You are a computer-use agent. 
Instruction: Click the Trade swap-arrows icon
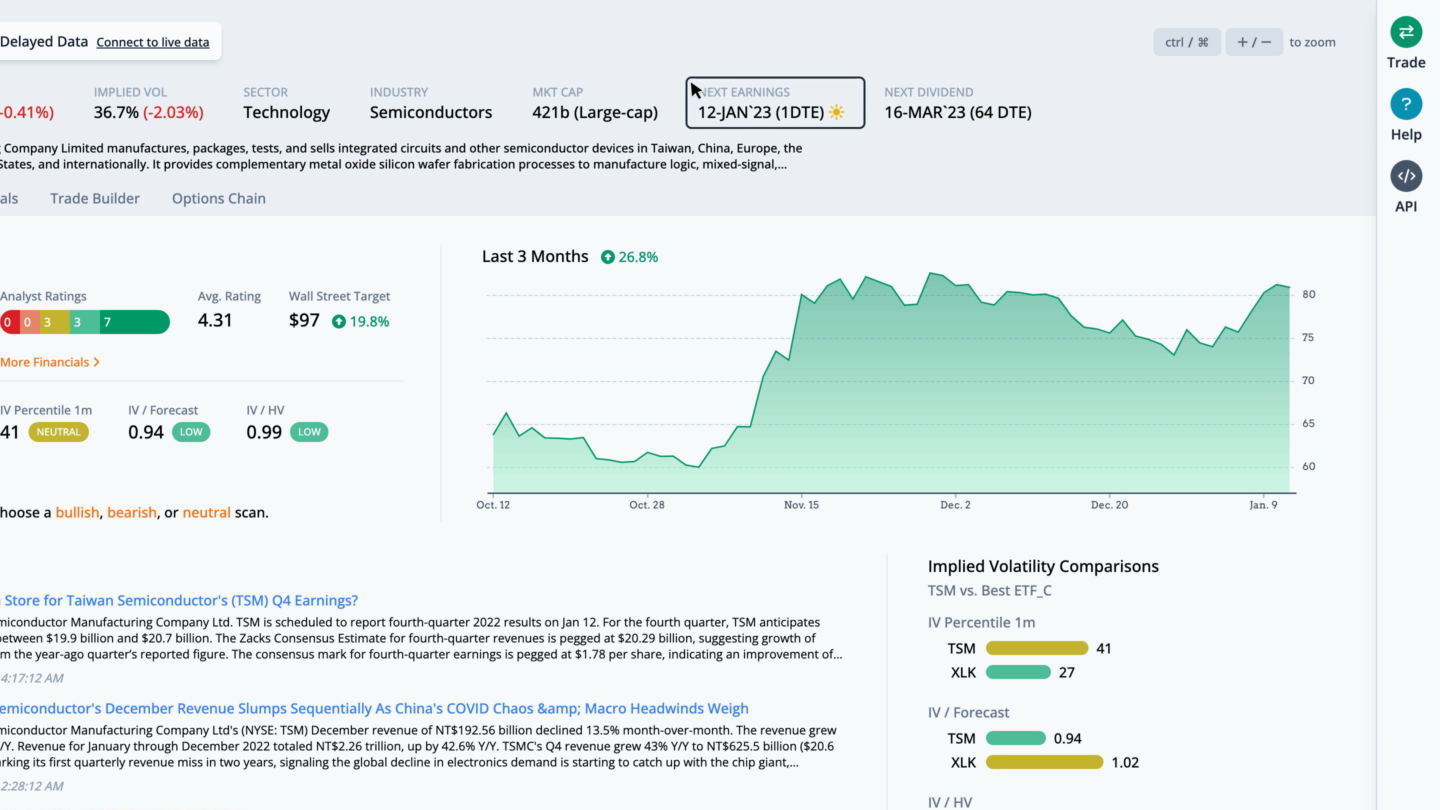(x=1406, y=32)
